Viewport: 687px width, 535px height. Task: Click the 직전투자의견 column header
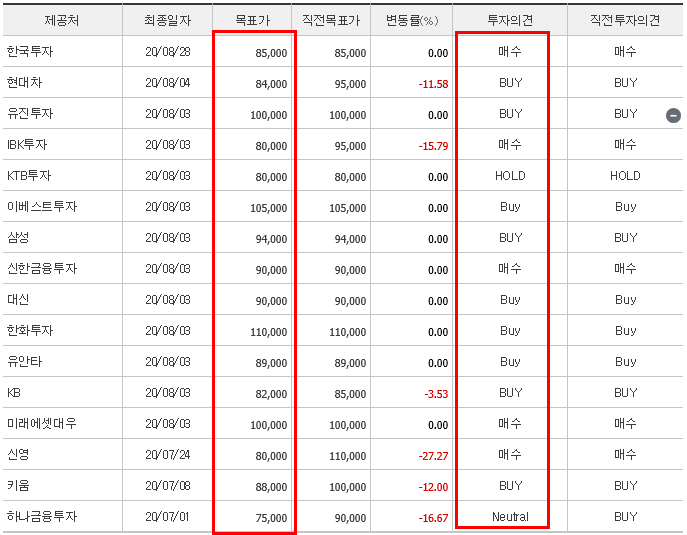pyautogui.click(x=625, y=20)
